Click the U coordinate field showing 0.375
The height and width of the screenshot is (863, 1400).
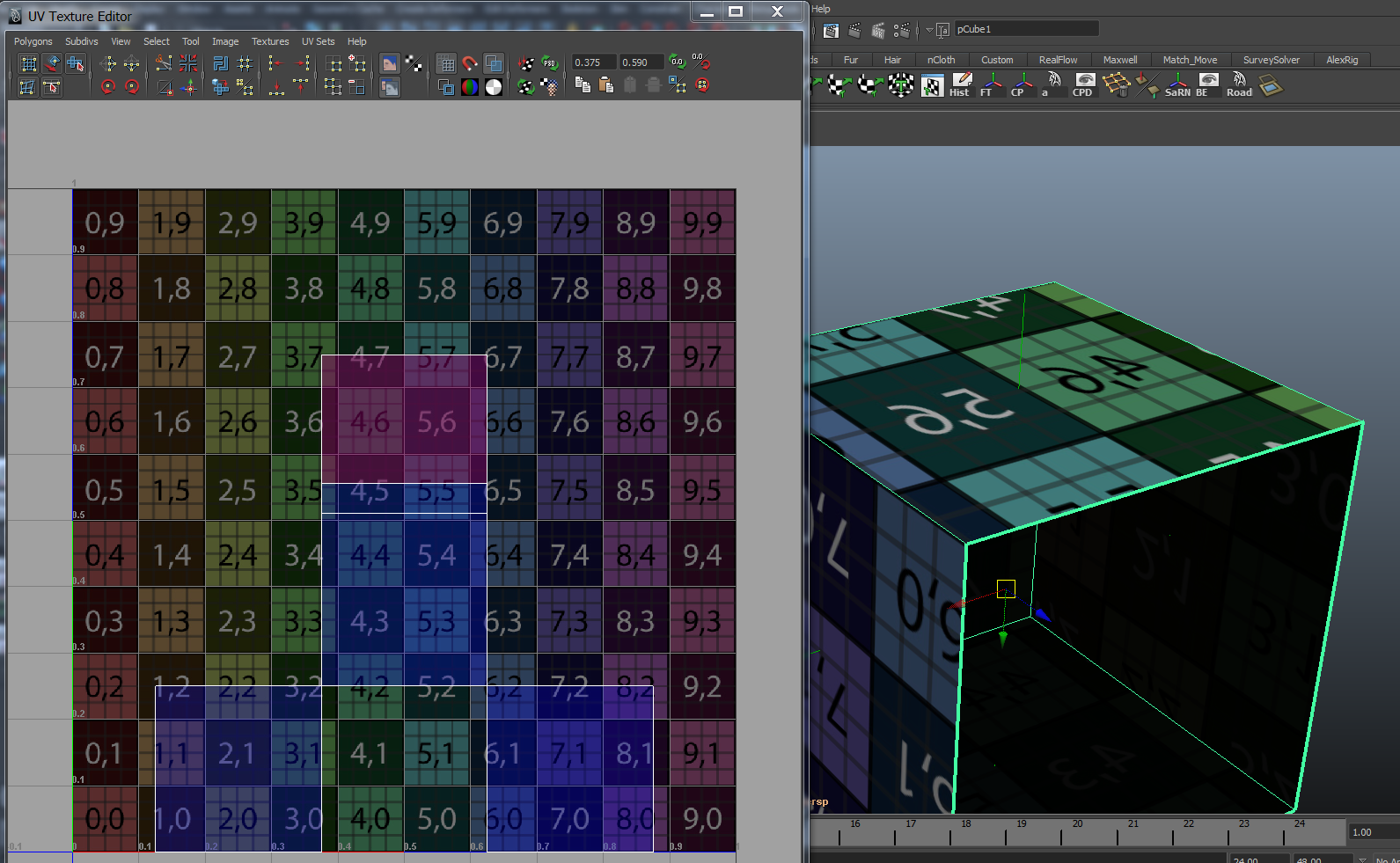tap(592, 62)
